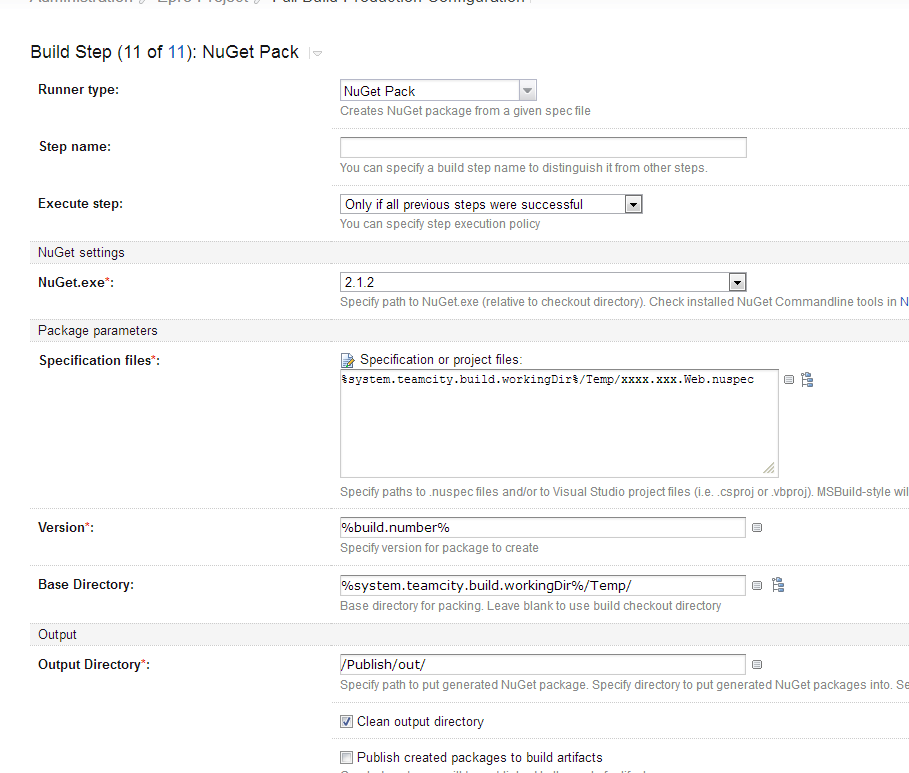Click 'You can specify step execution policy' hint

tap(440, 224)
